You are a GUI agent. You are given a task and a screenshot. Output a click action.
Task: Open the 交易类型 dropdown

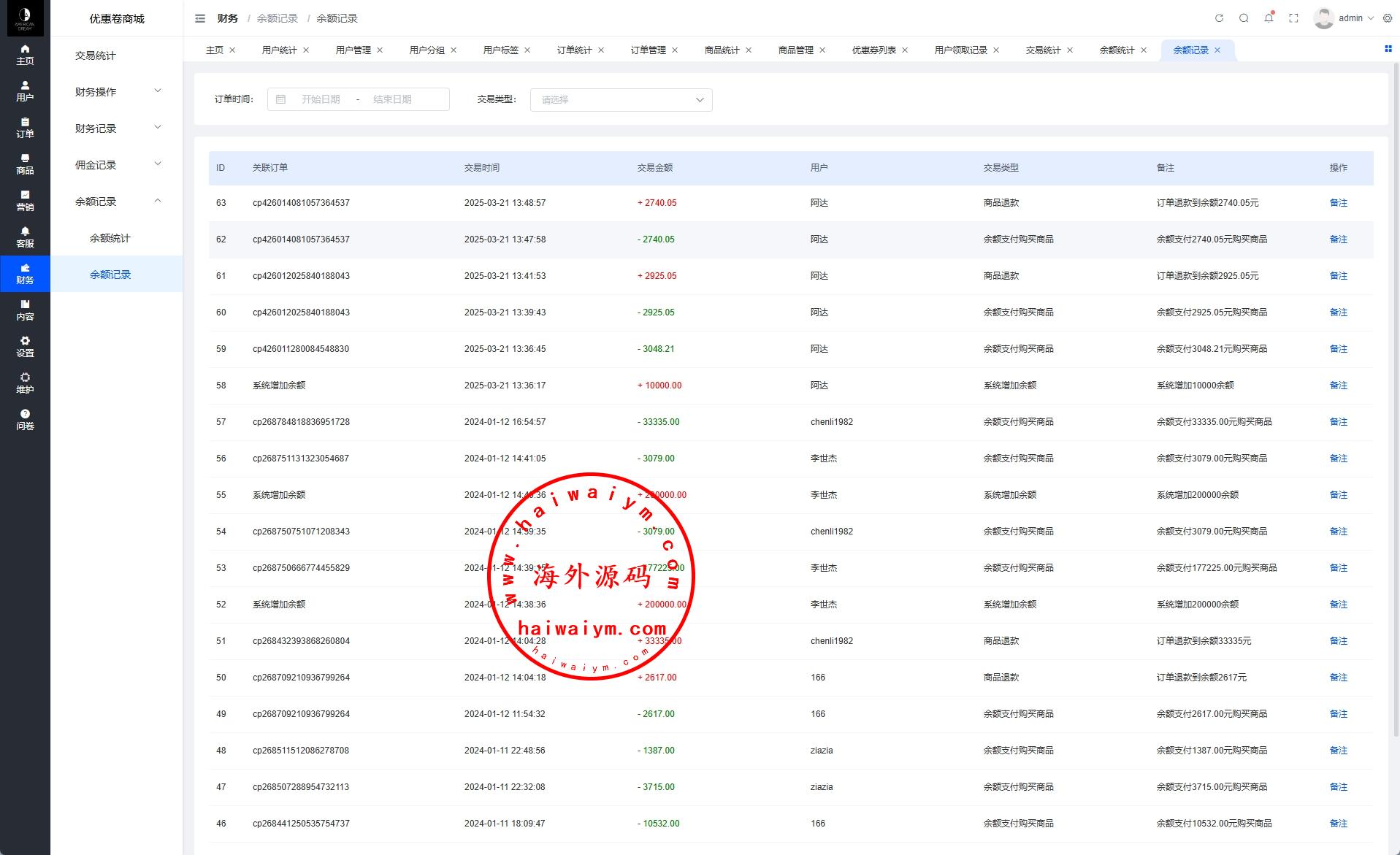[x=621, y=100]
